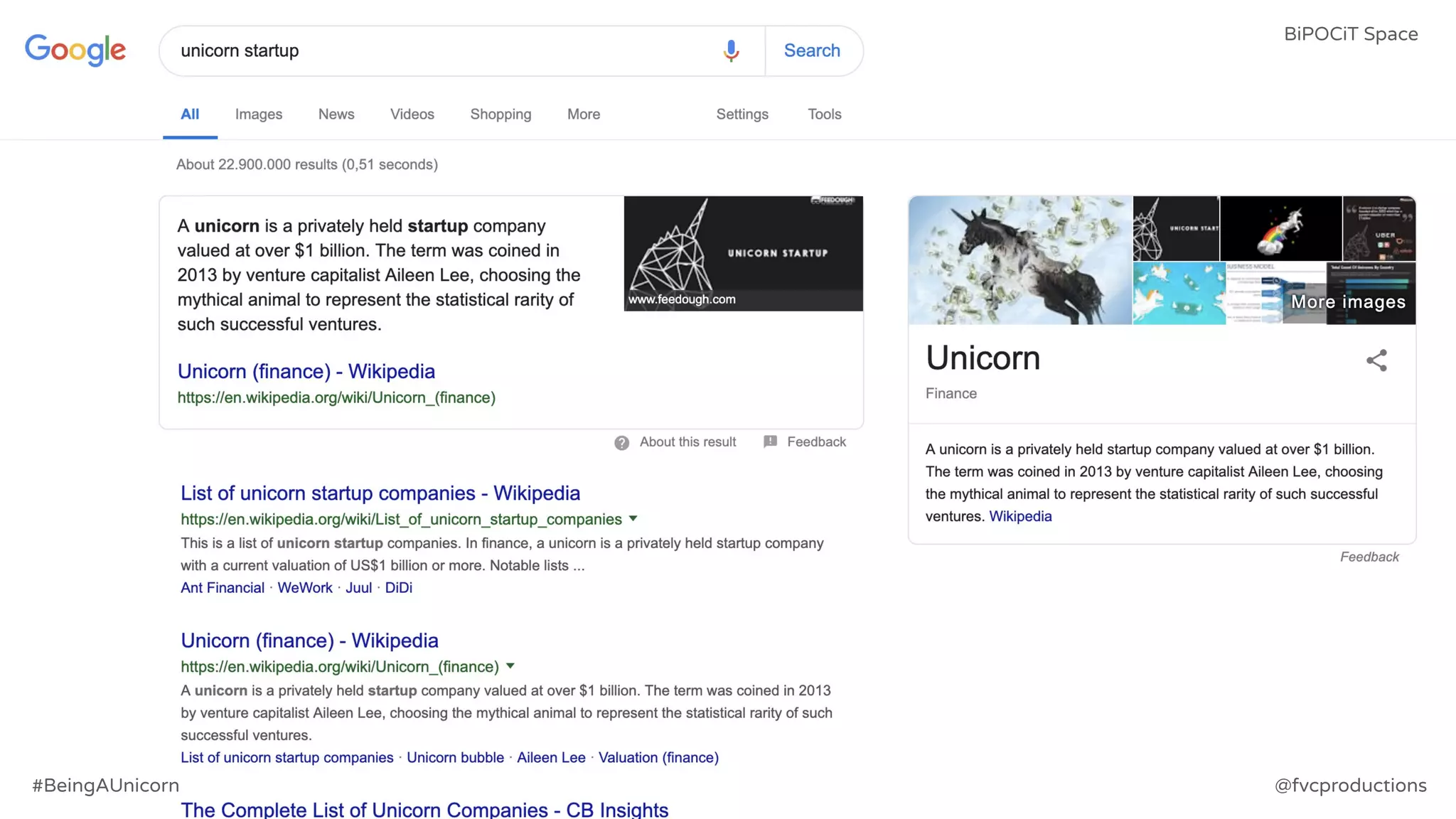Open the feedough.com unicorn startup snippet image

[743, 254]
